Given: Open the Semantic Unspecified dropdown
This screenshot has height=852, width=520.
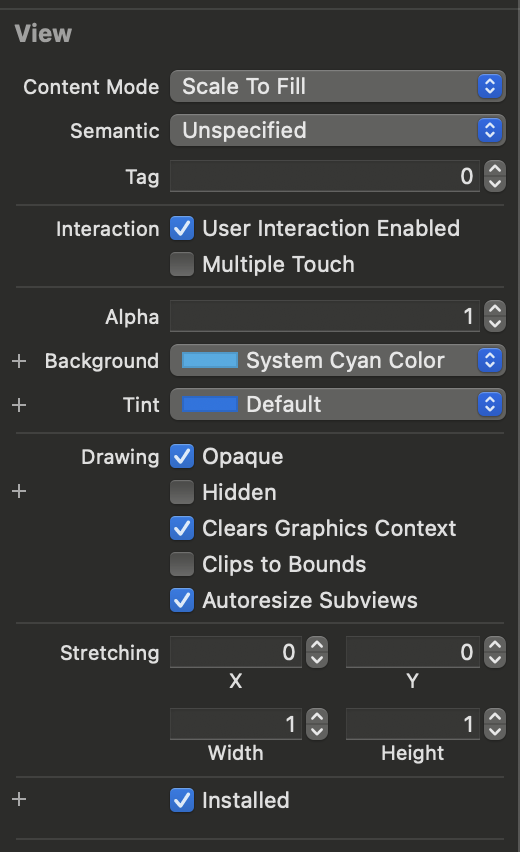Looking at the screenshot, I should tap(338, 130).
